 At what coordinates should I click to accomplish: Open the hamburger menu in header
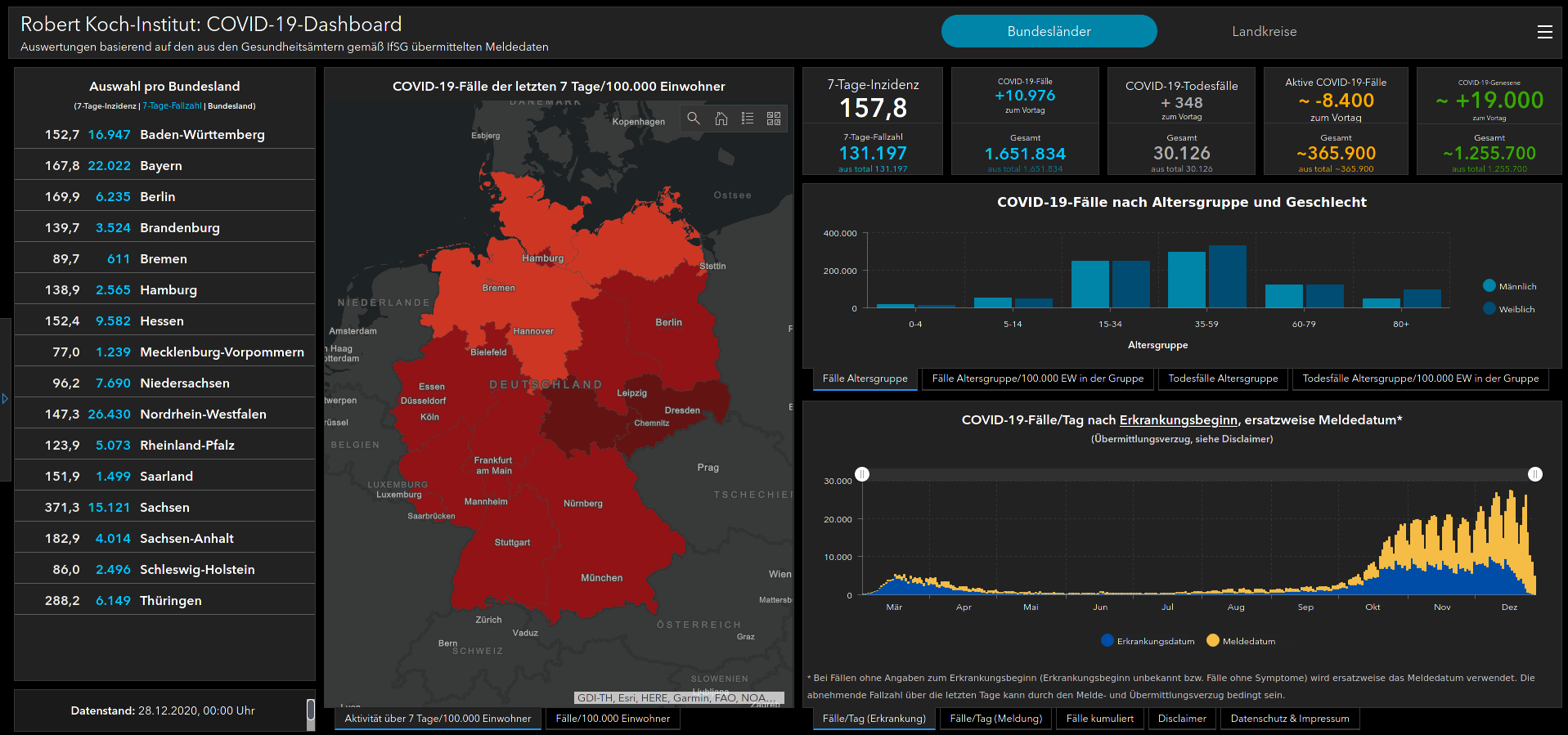(1544, 32)
